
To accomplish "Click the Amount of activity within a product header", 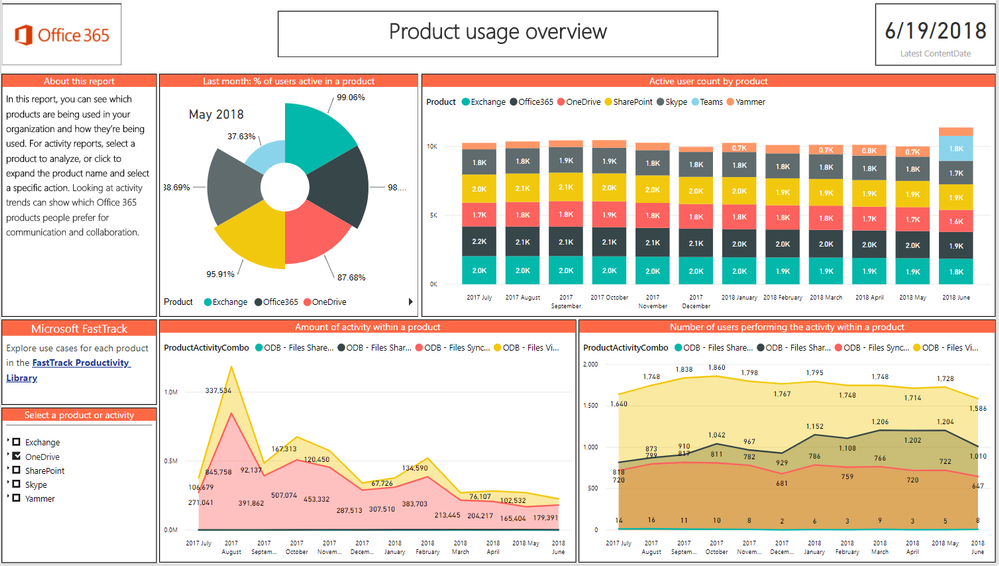I will [368, 327].
